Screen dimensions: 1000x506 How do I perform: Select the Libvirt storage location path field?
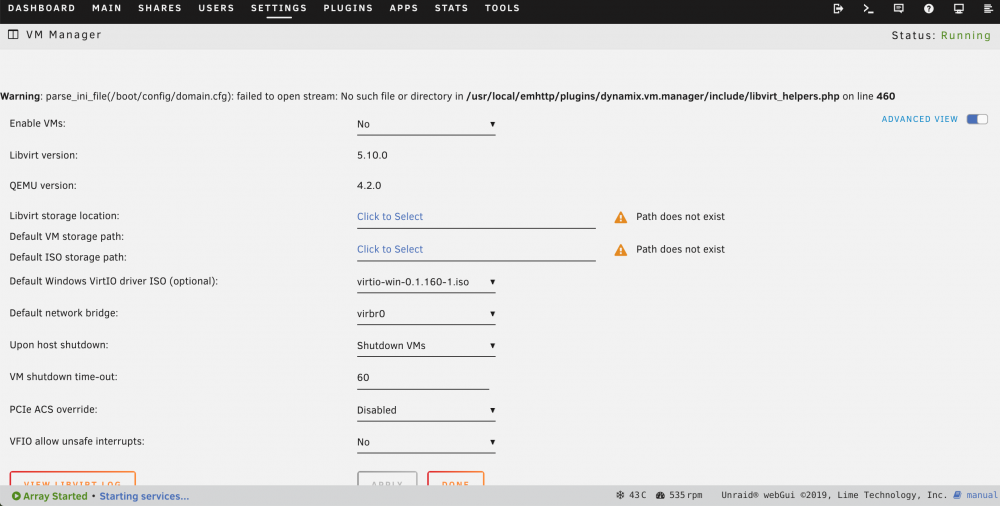476,217
